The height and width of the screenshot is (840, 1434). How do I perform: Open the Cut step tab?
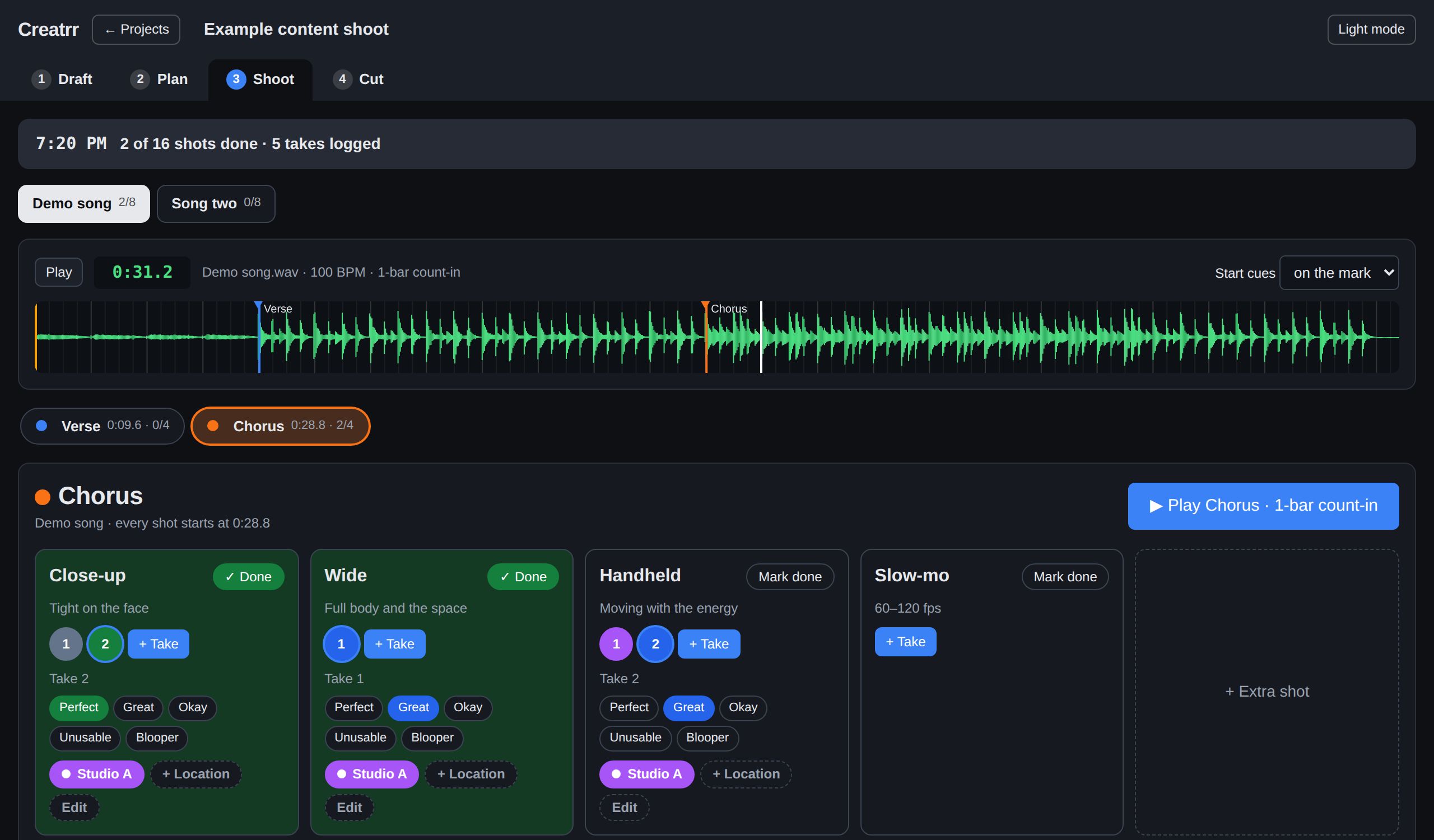[x=358, y=79]
